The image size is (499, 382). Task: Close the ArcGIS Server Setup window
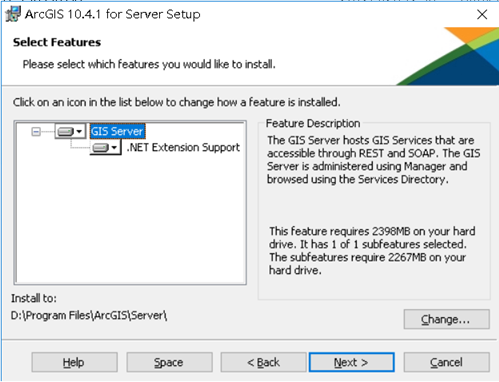(x=482, y=14)
